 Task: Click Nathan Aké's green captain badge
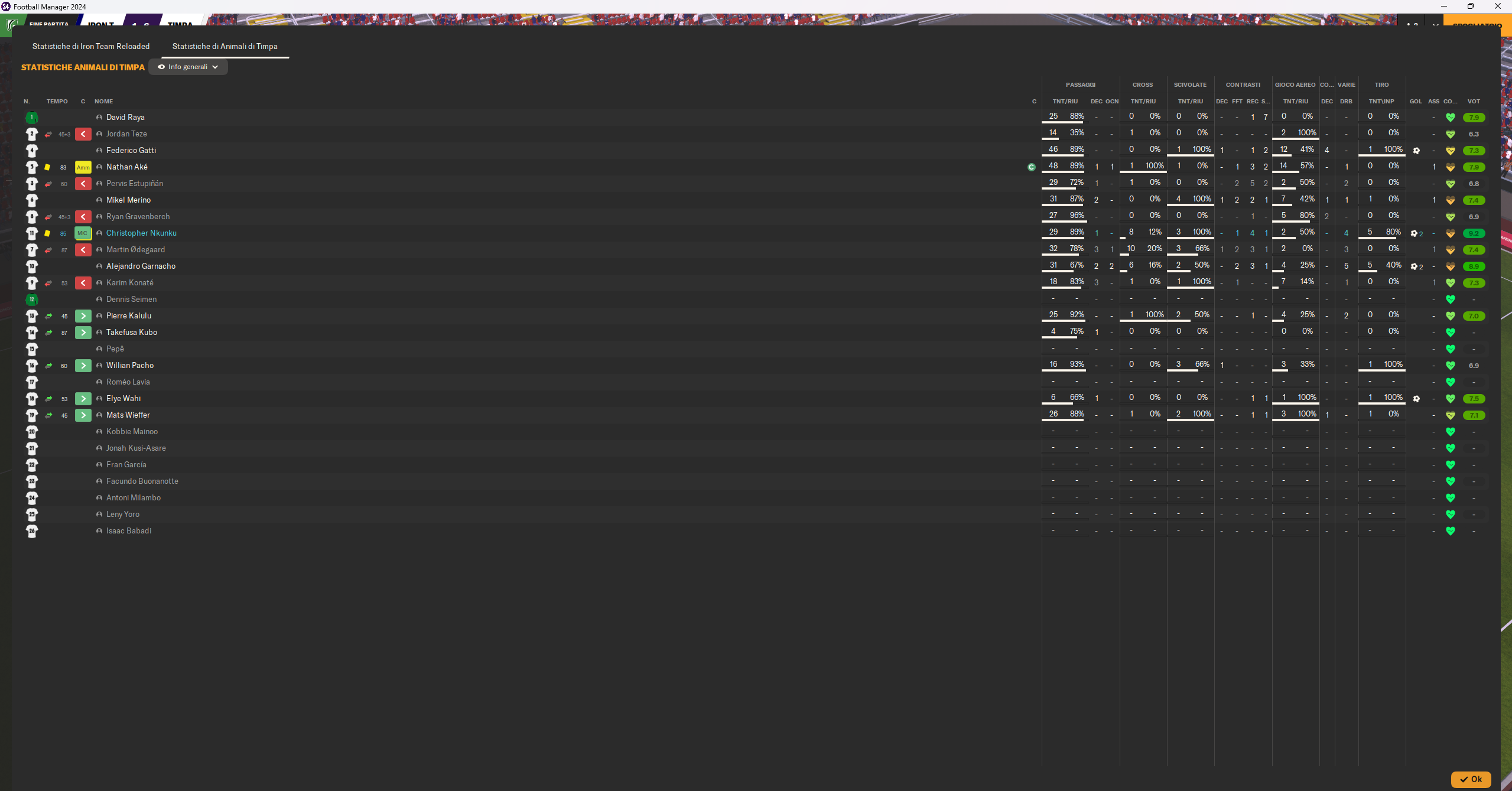[1031, 167]
